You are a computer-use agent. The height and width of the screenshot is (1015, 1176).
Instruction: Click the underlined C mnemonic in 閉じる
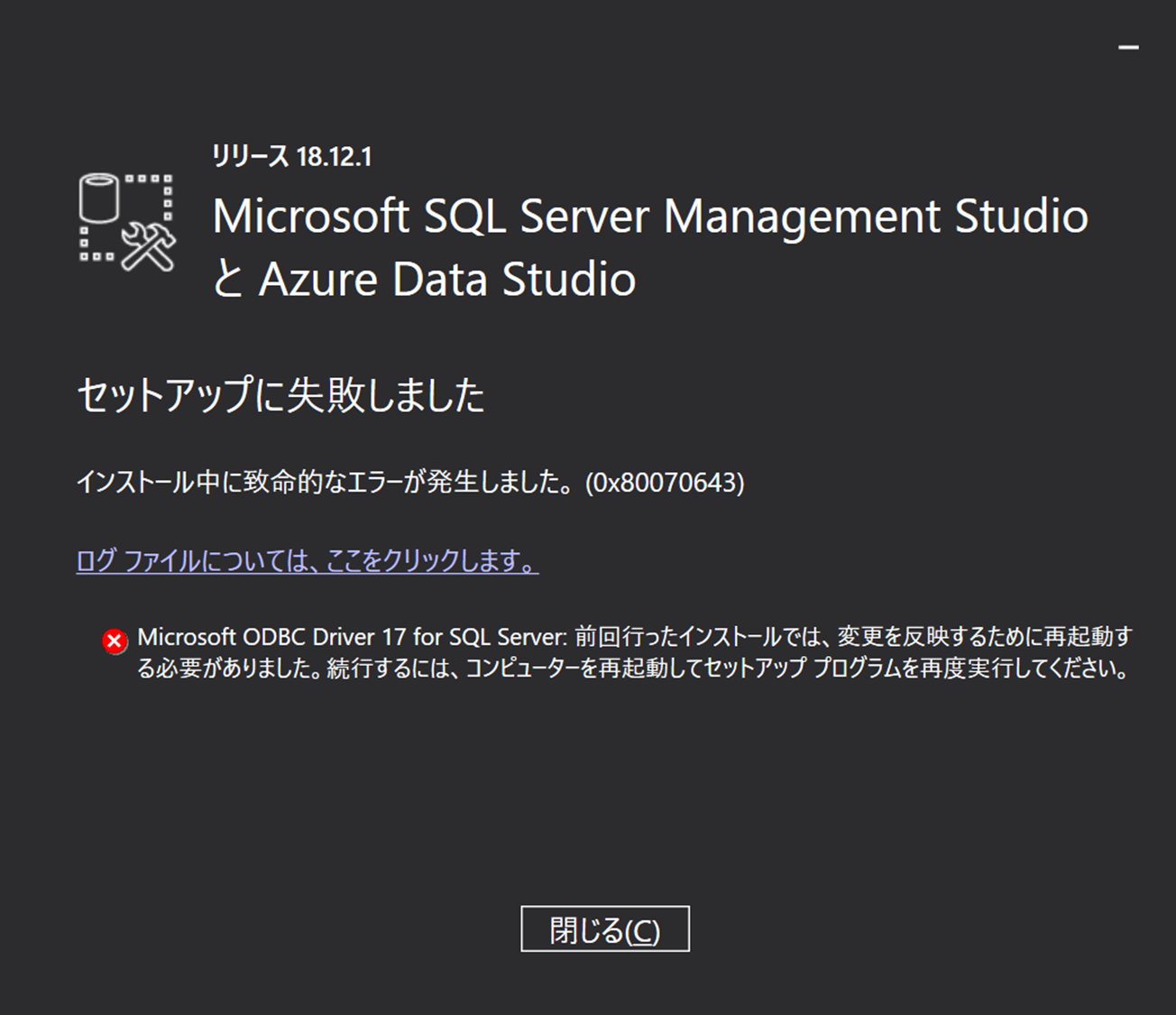pos(644,929)
